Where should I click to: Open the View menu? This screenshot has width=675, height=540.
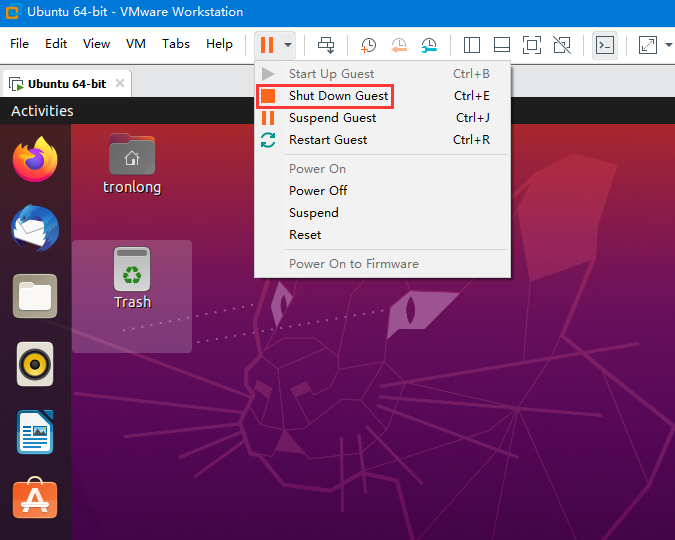[x=96, y=43]
